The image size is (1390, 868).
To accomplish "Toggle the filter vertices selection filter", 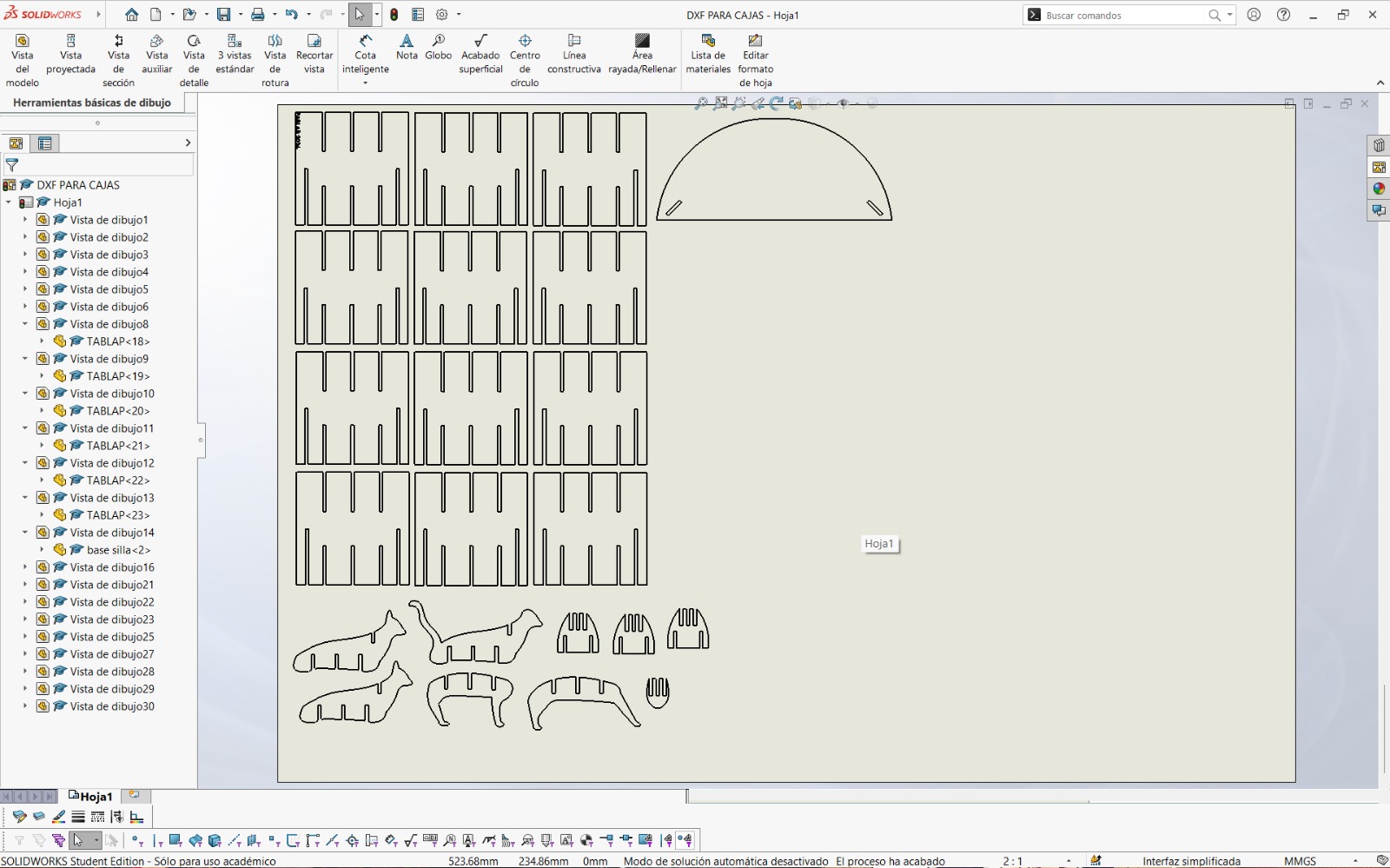I will coord(137,840).
